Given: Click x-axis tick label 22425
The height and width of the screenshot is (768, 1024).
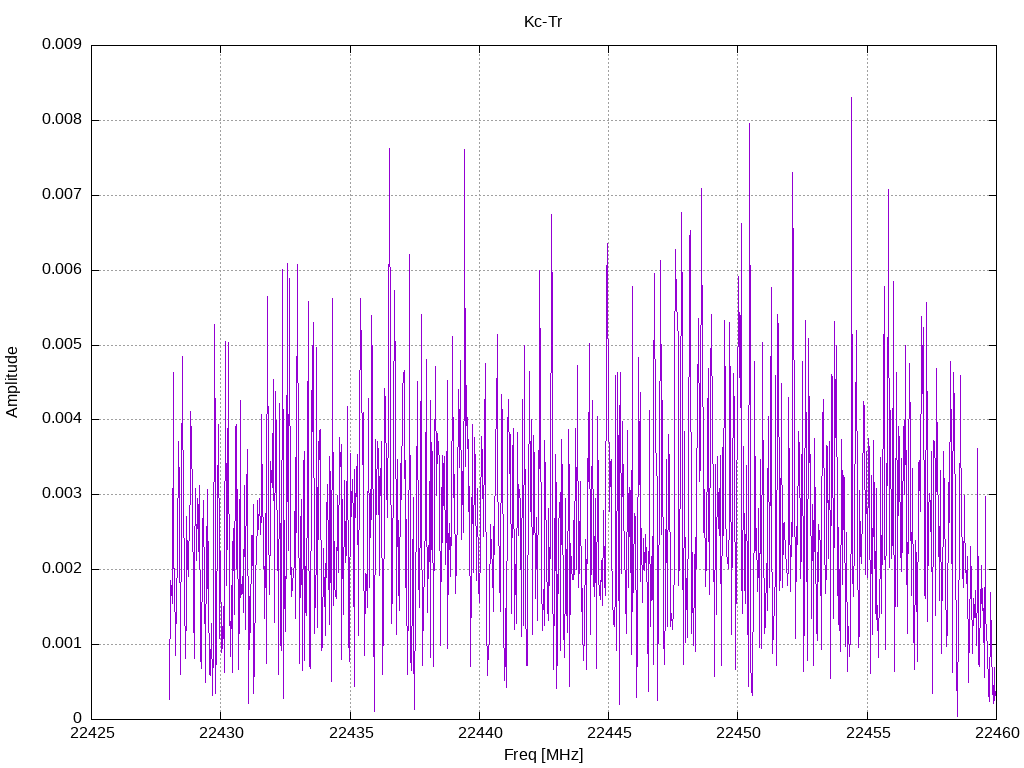Looking at the screenshot, I should click(92, 733).
